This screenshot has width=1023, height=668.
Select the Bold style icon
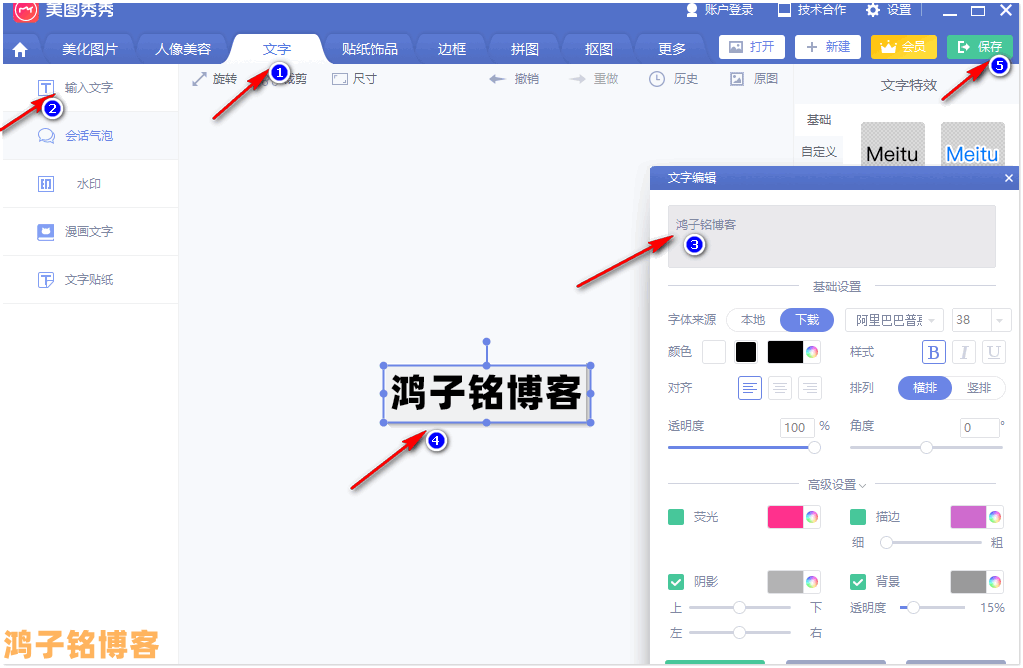933,352
